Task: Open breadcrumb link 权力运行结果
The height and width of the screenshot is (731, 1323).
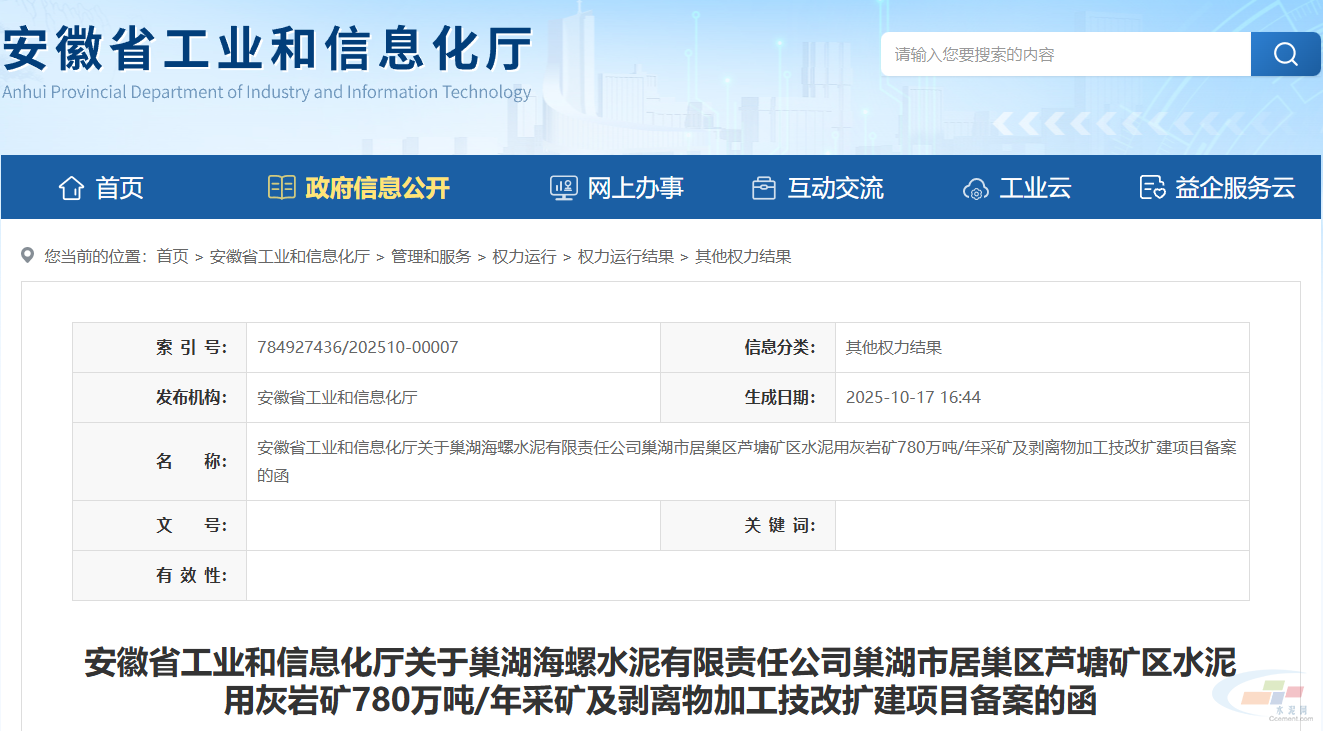Action: coord(625,256)
